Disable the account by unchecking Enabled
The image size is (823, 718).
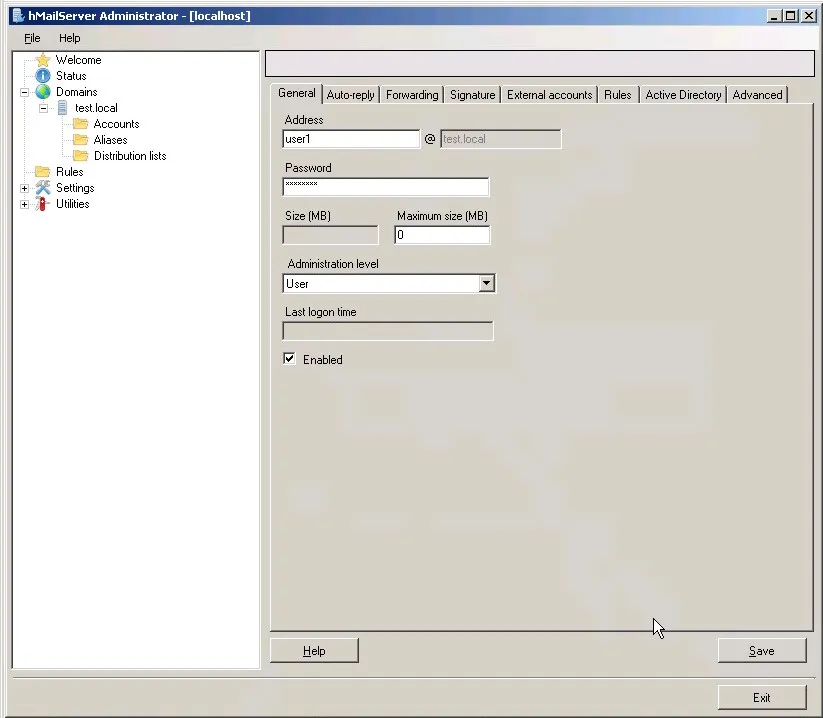click(289, 359)
